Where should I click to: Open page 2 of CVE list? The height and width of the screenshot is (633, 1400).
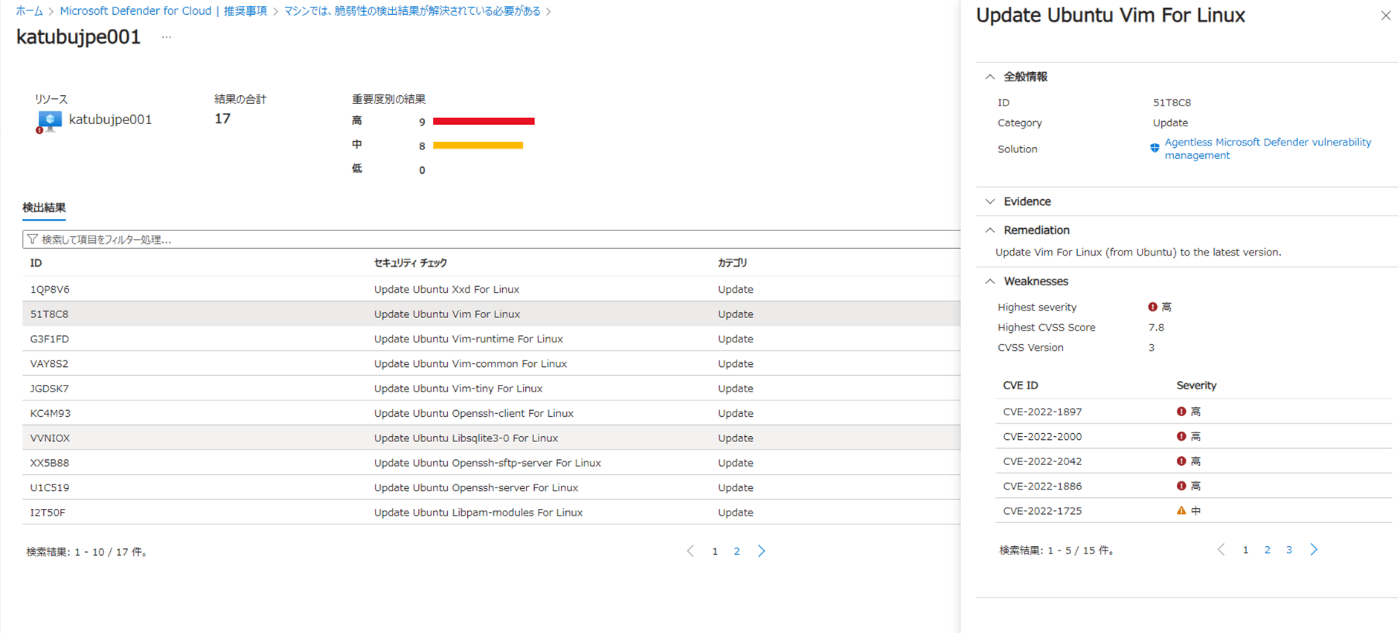pyautogui.click(x=1267, y=550)
